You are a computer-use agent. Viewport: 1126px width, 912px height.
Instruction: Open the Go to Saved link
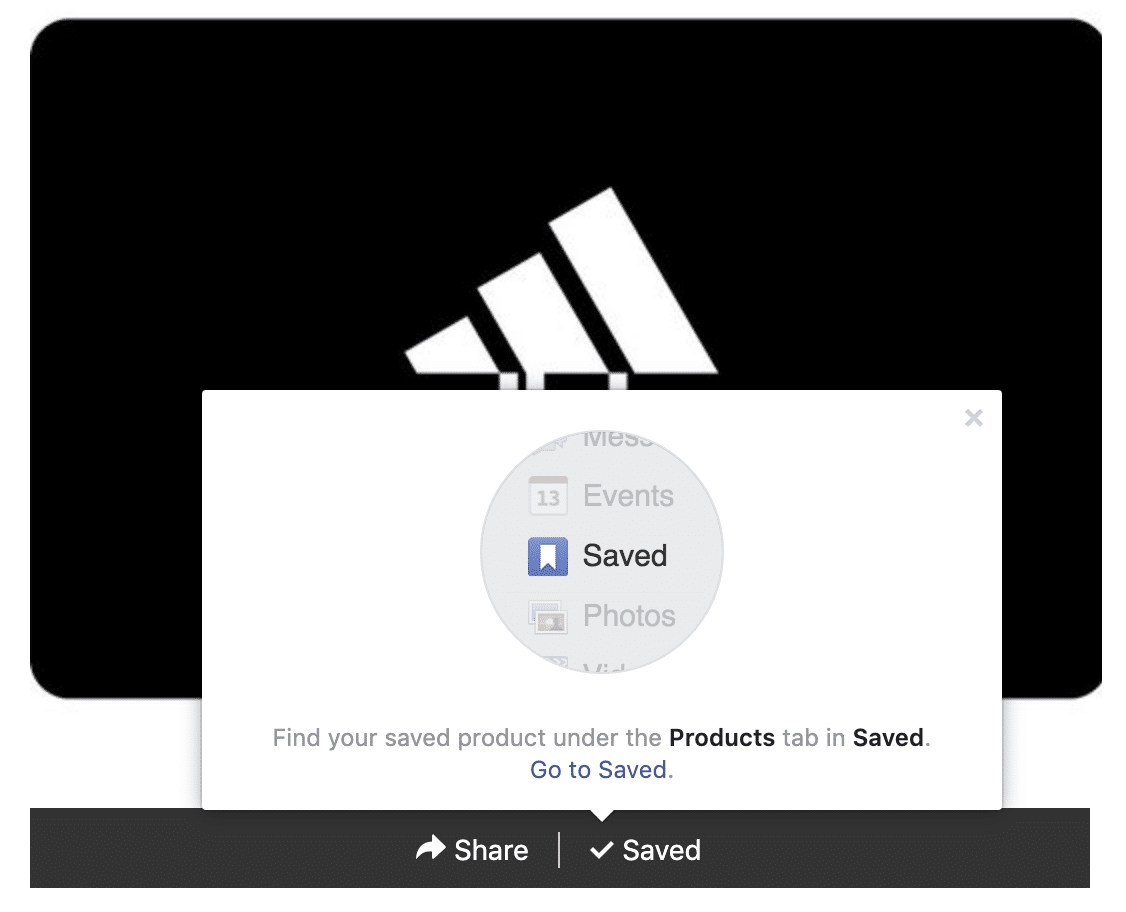[598, 769]
